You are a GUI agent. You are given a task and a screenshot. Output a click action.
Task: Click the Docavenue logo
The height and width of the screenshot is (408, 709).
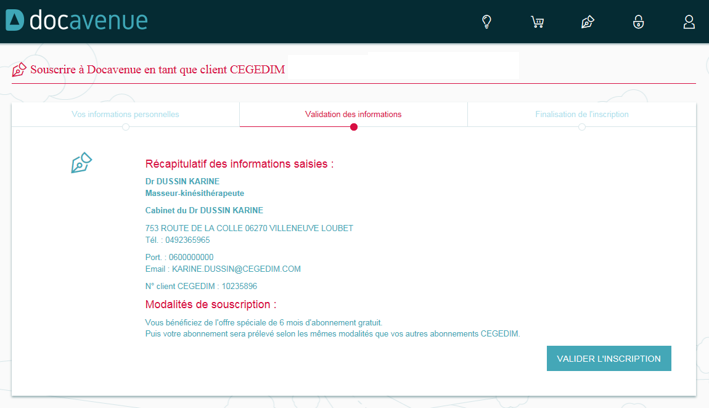(x=76, y=20)
